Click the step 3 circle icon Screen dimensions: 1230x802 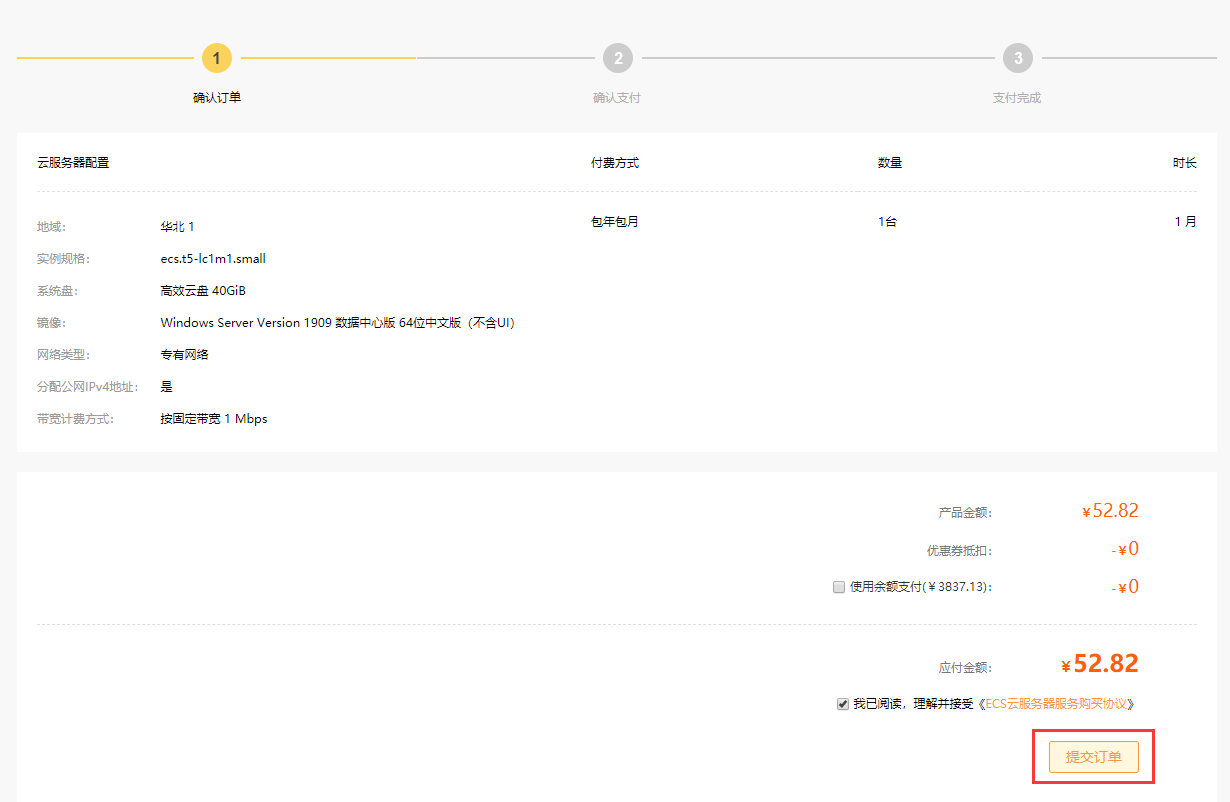coord(1018,58)
